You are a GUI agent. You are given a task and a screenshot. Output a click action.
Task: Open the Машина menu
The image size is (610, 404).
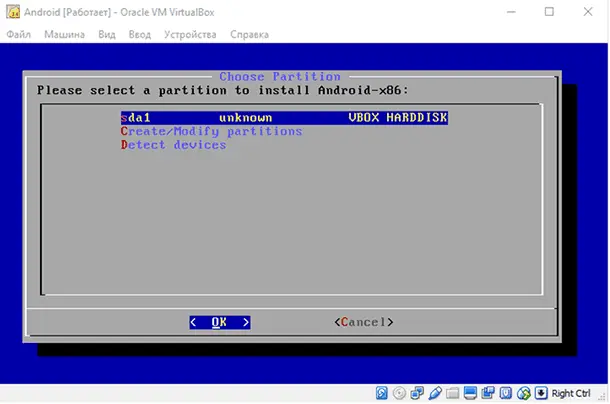pyautogui.click(x=64, y=34)
